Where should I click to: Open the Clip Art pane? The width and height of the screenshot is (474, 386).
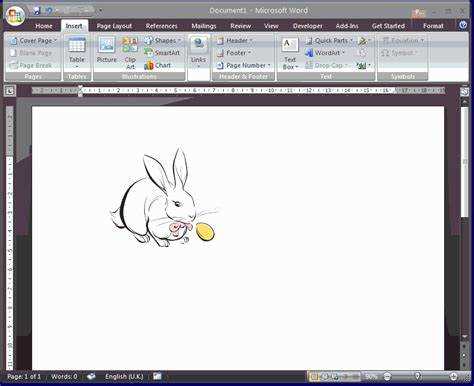130,53
